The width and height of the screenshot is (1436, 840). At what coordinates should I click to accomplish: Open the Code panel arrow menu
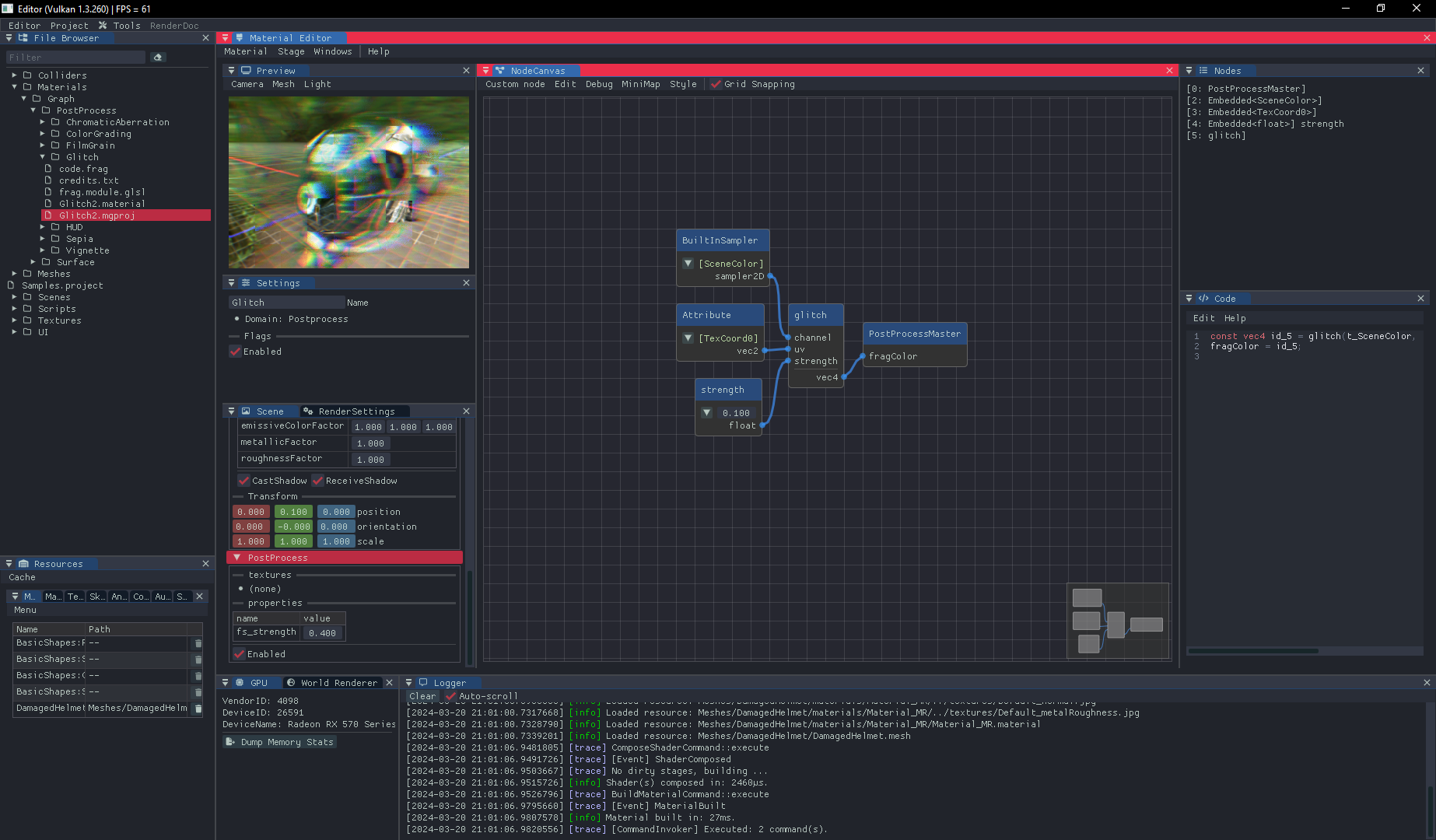[x=1189, y=299]
